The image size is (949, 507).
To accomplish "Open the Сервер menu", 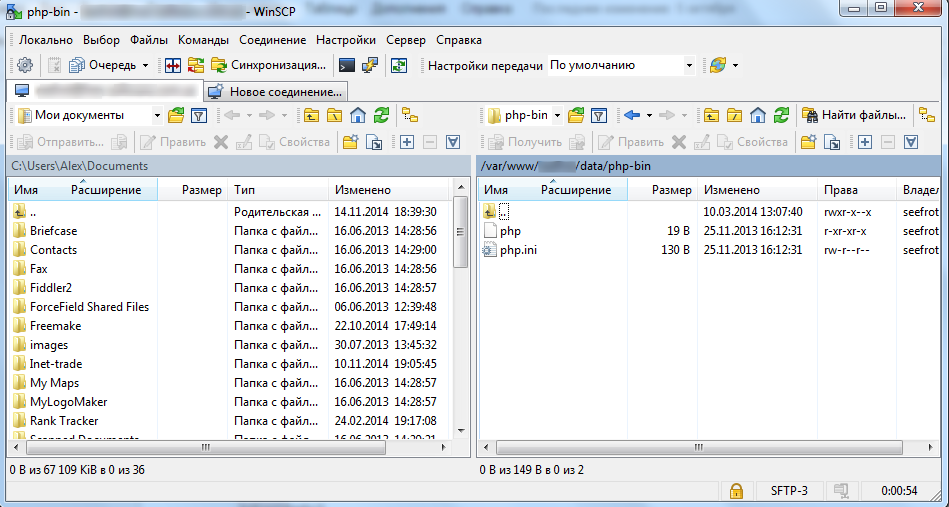I will (406, 40).
